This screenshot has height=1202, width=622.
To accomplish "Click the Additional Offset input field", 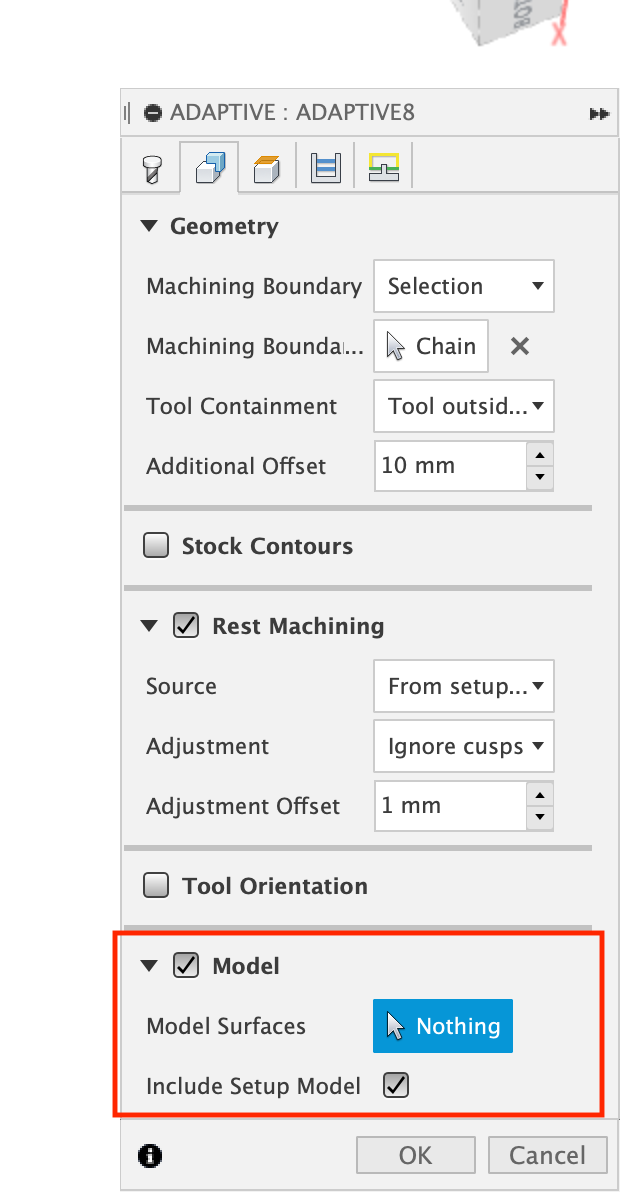I will [x=450, y=466].
